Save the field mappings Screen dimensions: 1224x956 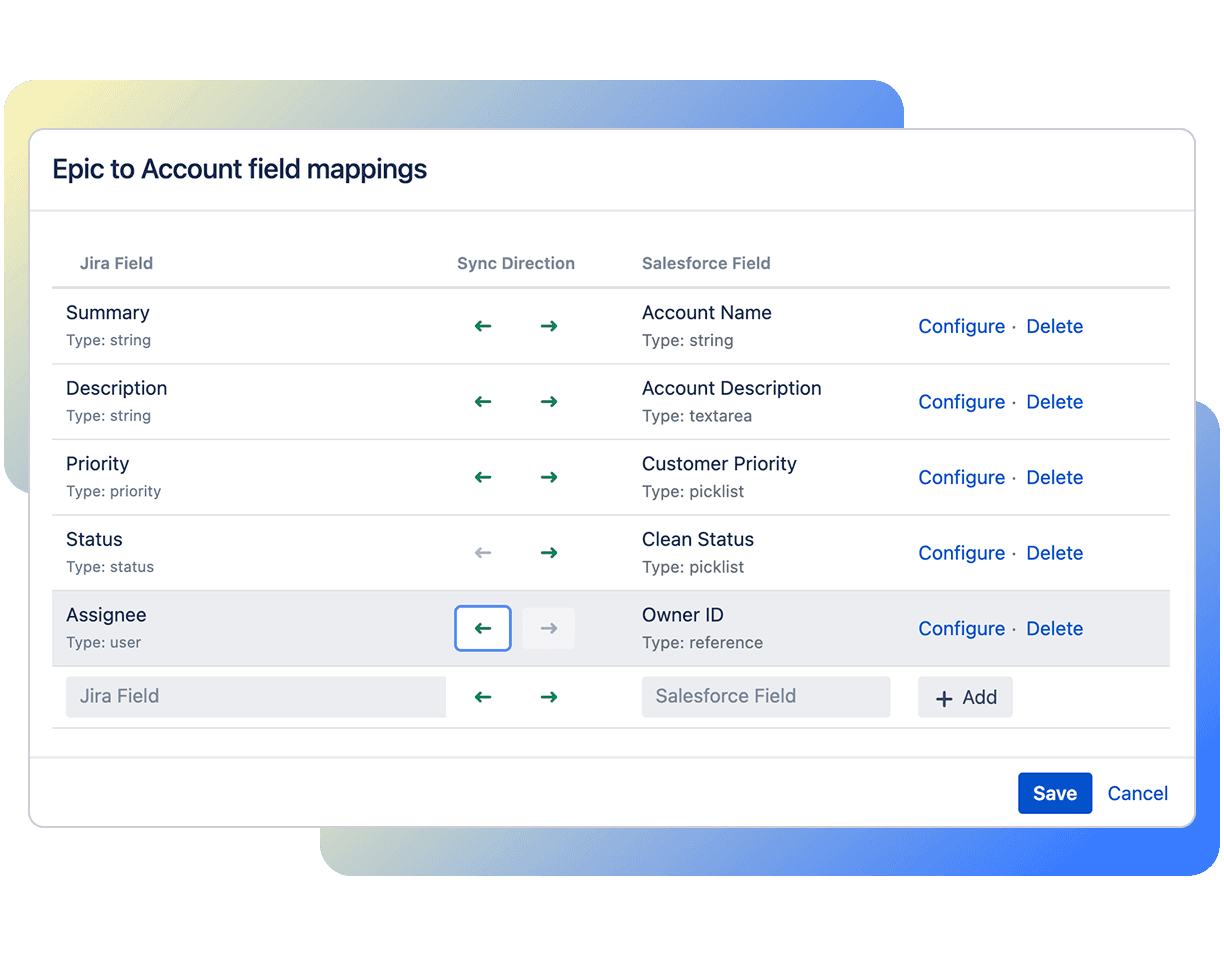click(1055, 793)
